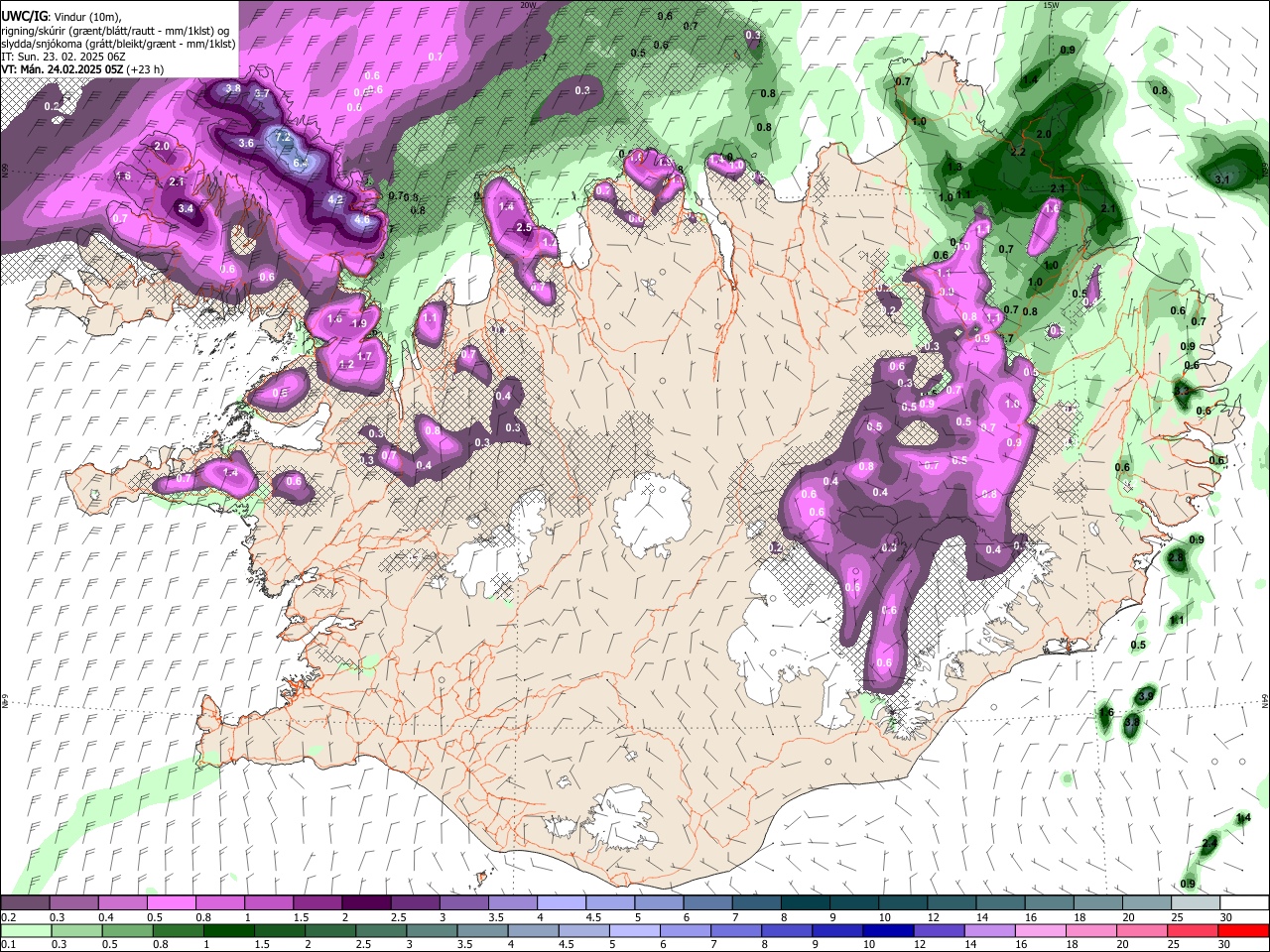Click the VT: Mán. 24.02.2025 05Z timestamp

pyautogui.click(x=82, y=69)
